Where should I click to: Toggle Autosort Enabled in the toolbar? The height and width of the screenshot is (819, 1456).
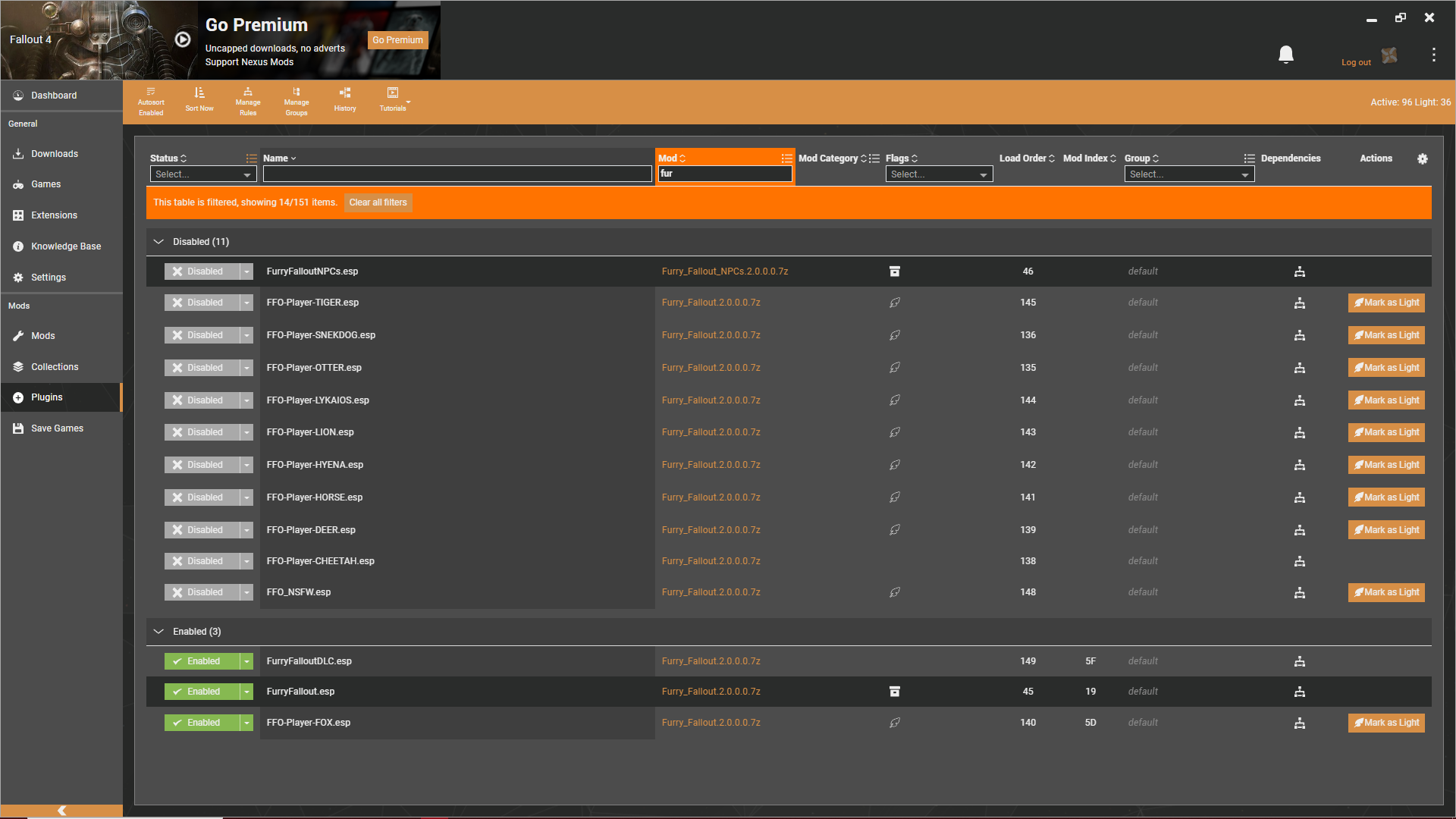pyautogui.click(x=151, y=102)
